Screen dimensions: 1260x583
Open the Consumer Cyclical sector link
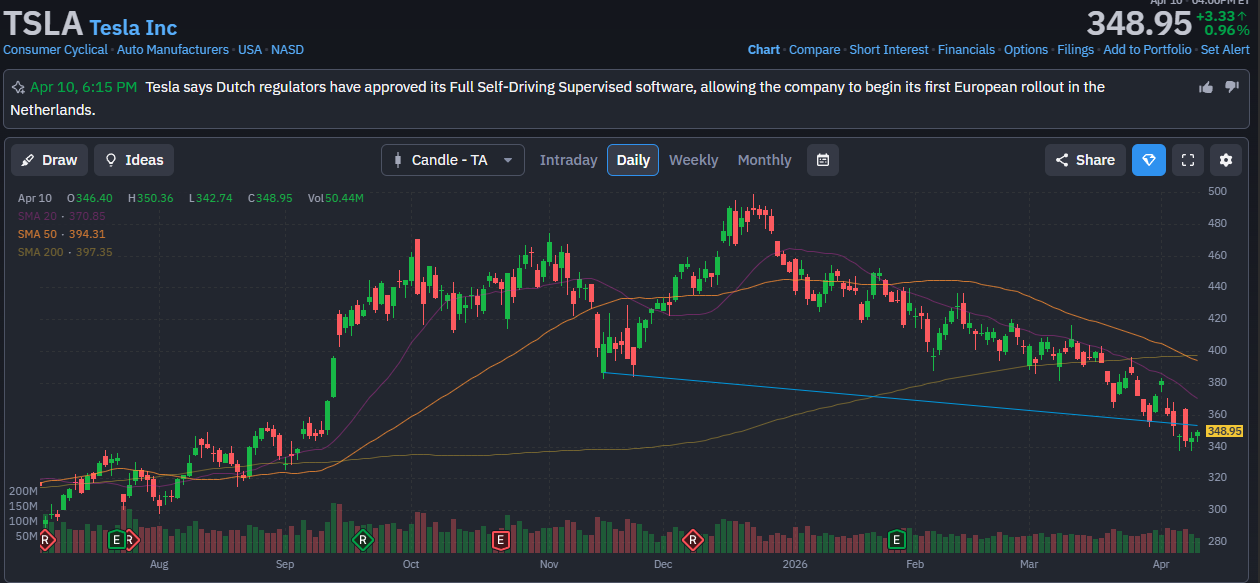55,49
